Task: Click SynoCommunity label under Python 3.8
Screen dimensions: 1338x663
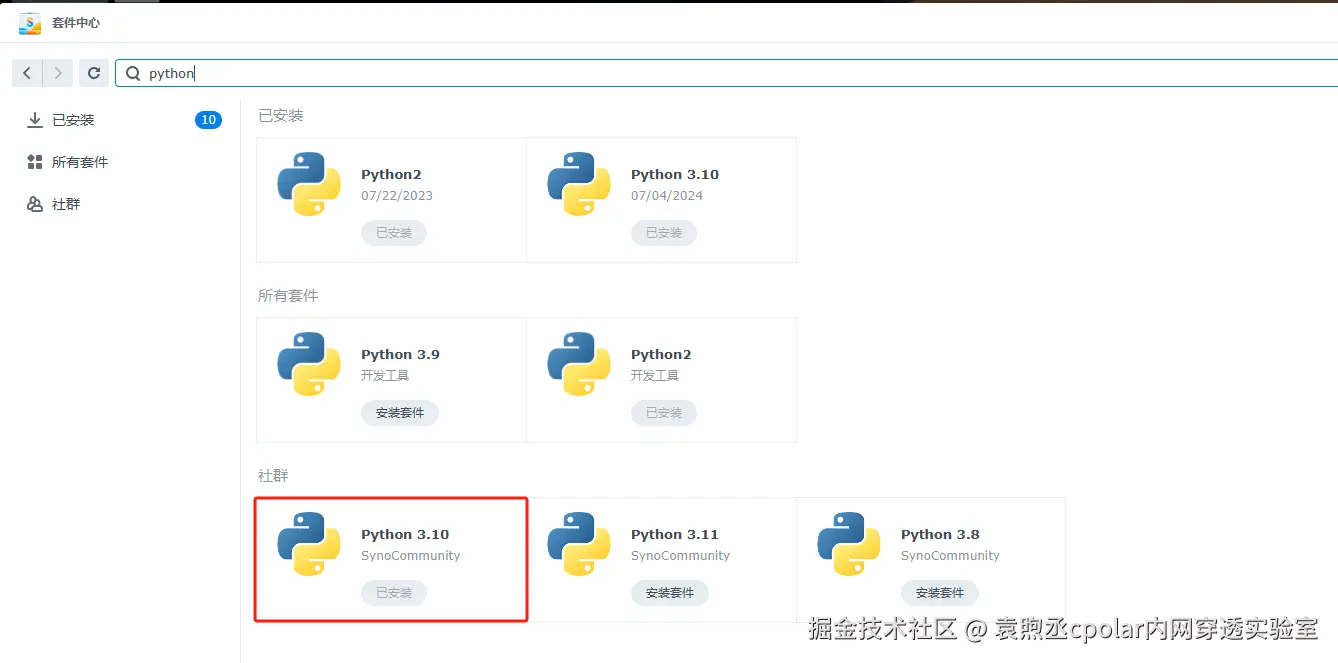Action: pyautogui.click(x=950, y=556)
